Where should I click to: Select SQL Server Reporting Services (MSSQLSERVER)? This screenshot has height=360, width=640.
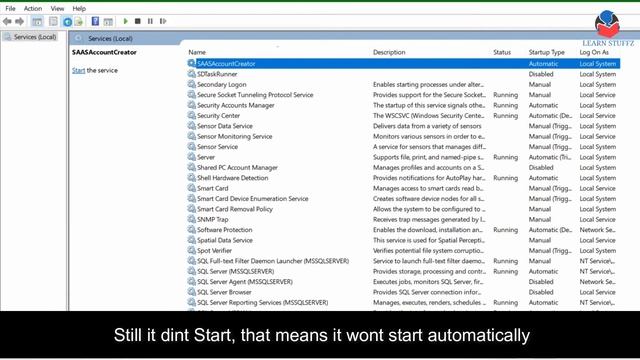click(x=262, y=303)
